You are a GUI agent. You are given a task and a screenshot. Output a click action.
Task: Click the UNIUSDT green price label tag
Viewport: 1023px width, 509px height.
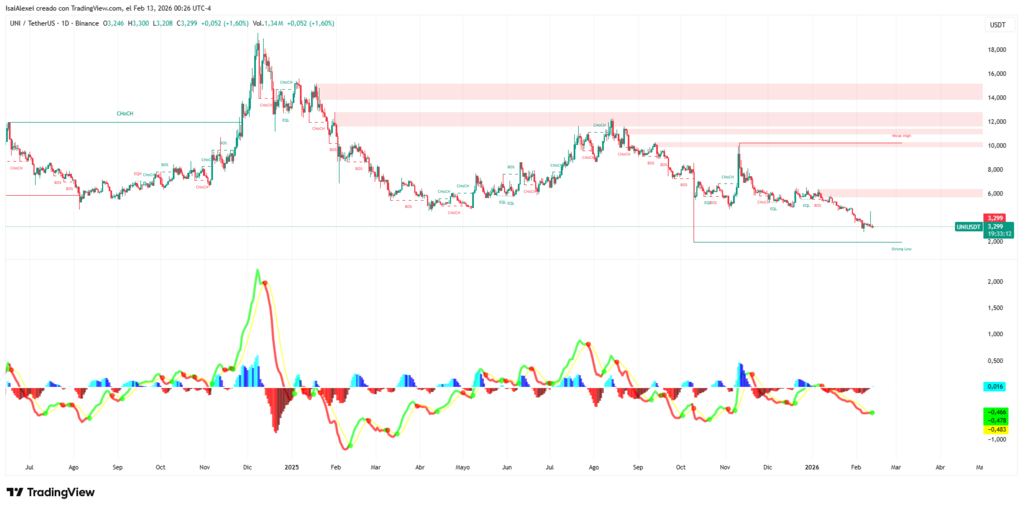point(970,226)
